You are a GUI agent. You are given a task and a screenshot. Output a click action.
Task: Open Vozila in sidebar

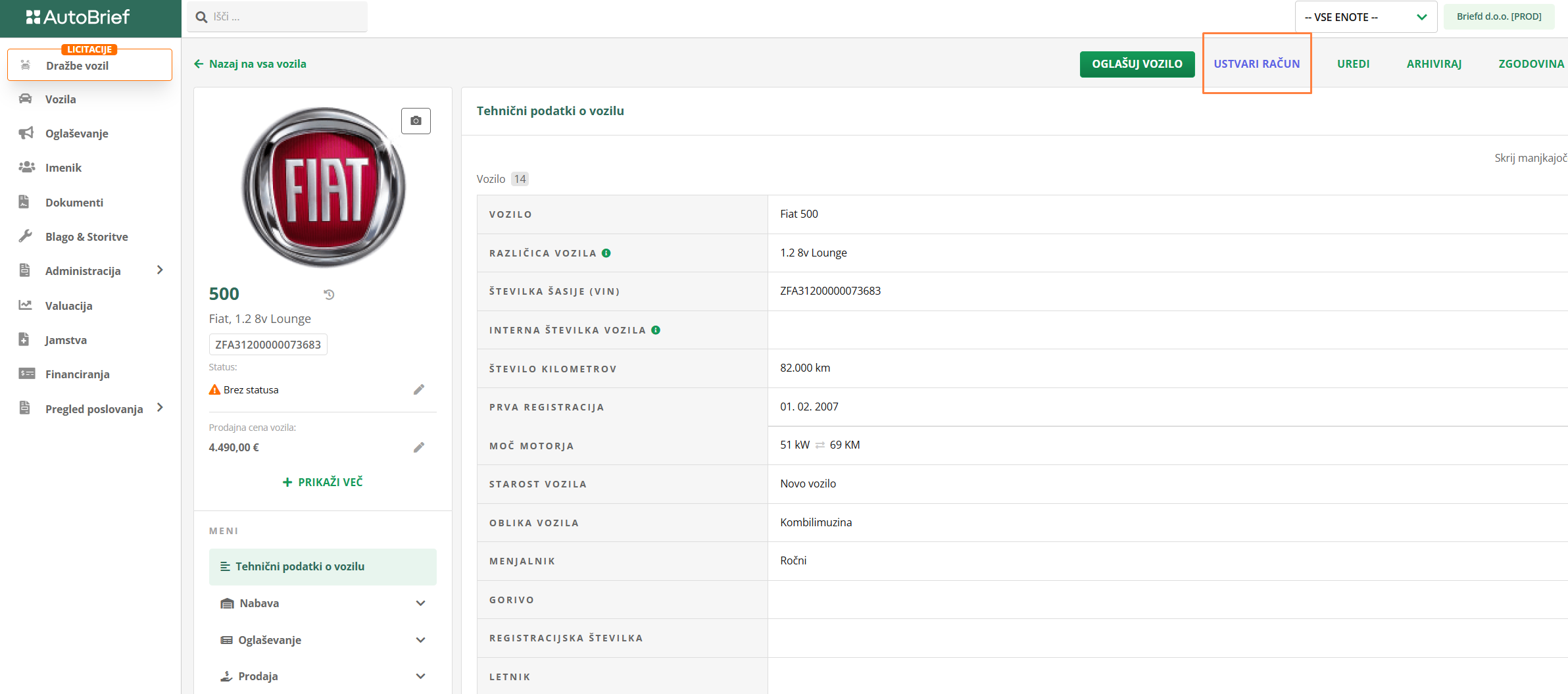61,99
